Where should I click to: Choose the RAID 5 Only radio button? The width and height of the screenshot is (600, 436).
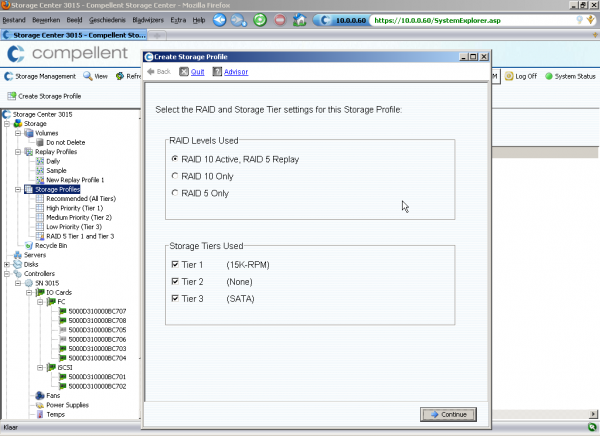pos(176,192)
